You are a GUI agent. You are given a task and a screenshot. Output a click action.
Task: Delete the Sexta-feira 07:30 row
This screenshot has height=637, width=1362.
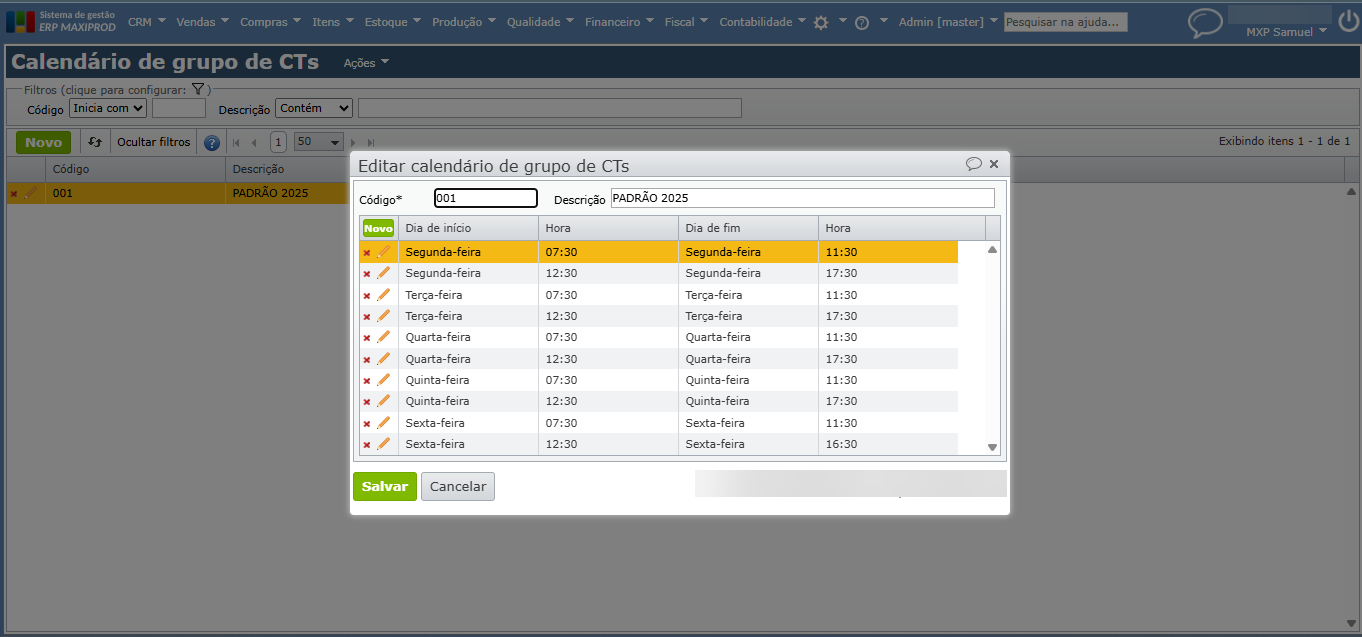click(x=367, y=423)
